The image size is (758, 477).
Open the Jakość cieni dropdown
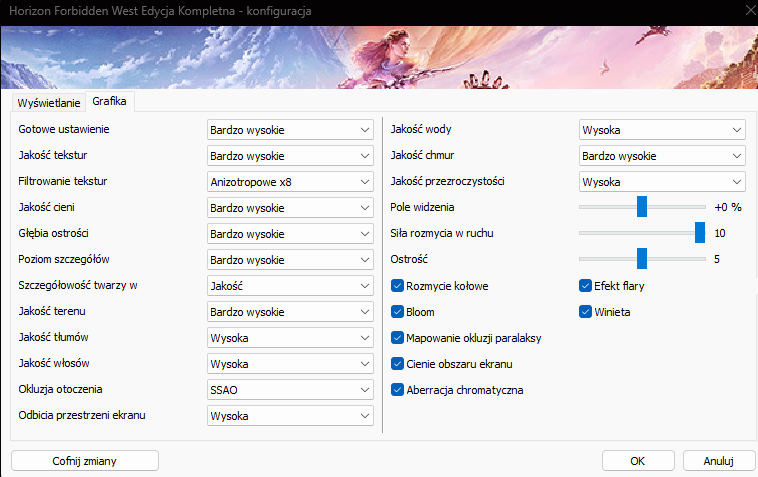tap(290, 208)
